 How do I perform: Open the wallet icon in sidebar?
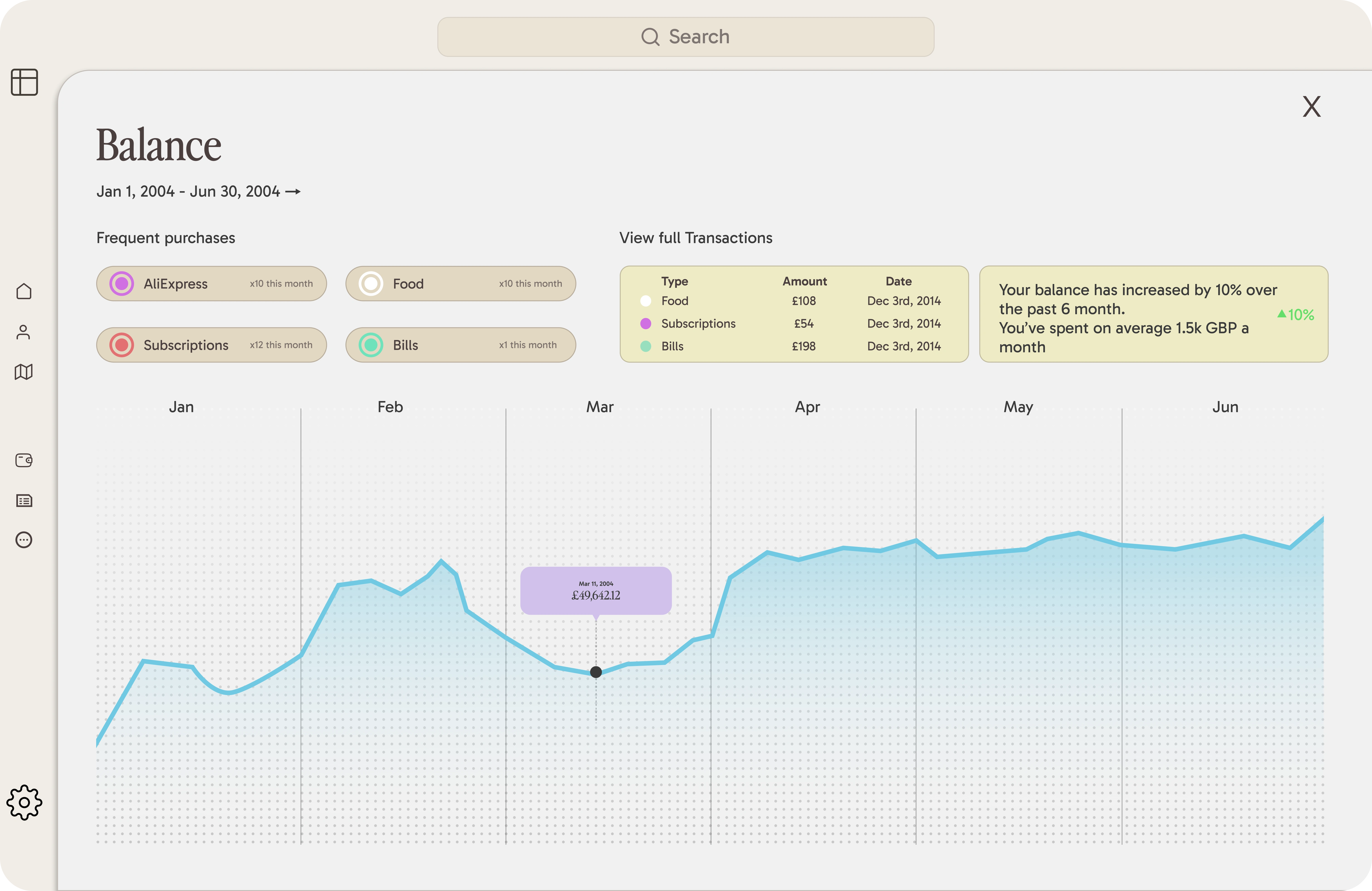pos(24,460)
